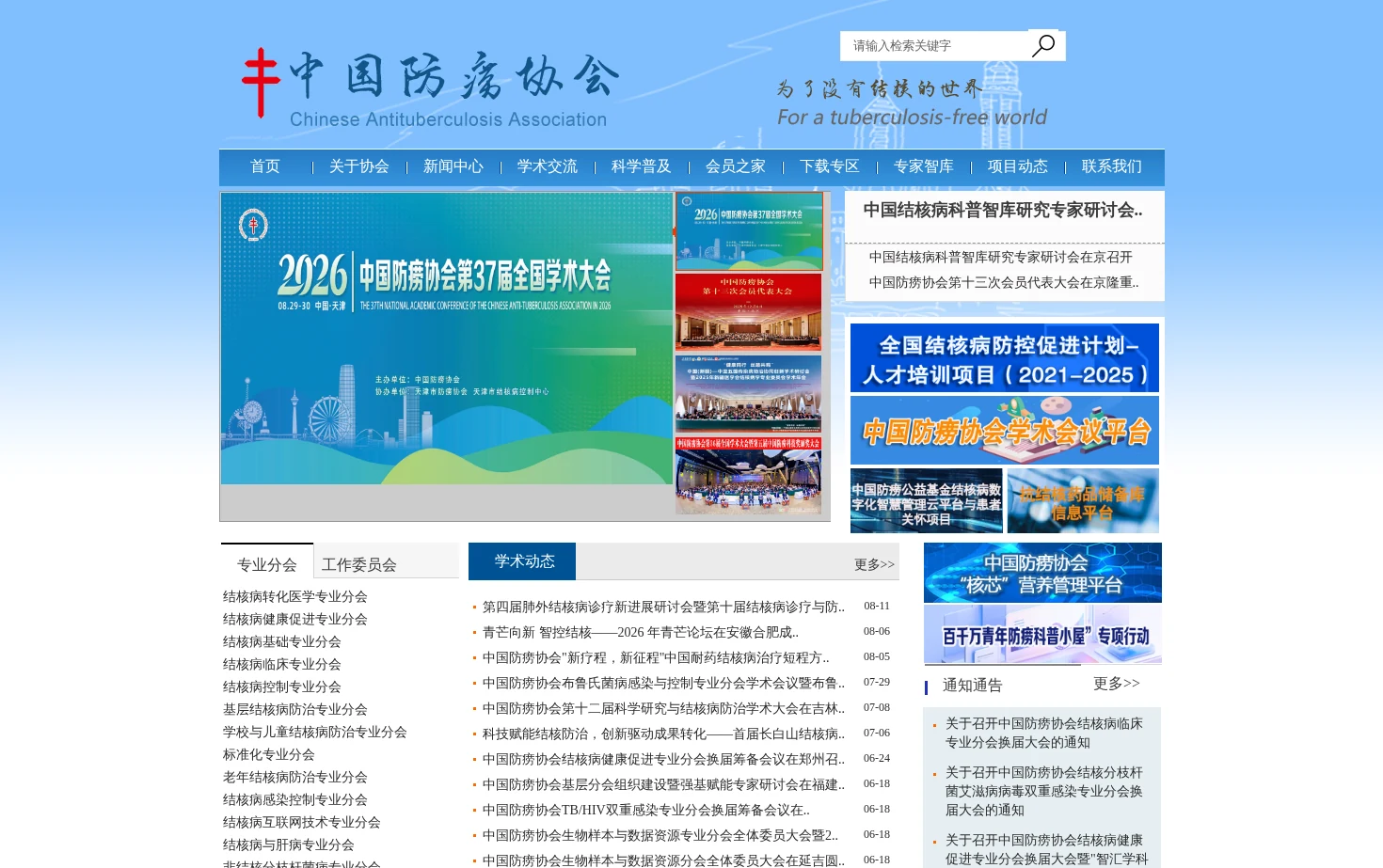The image size is (1383, 868).
Task: Select the 学术动态 tab
Action: [522, 561]
